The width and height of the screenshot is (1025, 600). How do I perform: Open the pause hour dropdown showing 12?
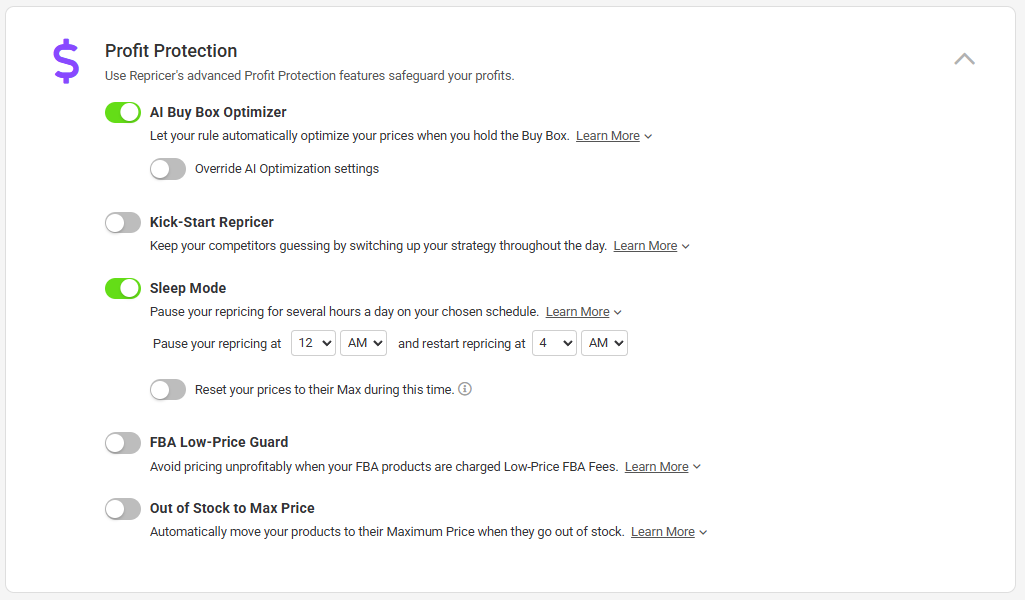coord(313,343)
